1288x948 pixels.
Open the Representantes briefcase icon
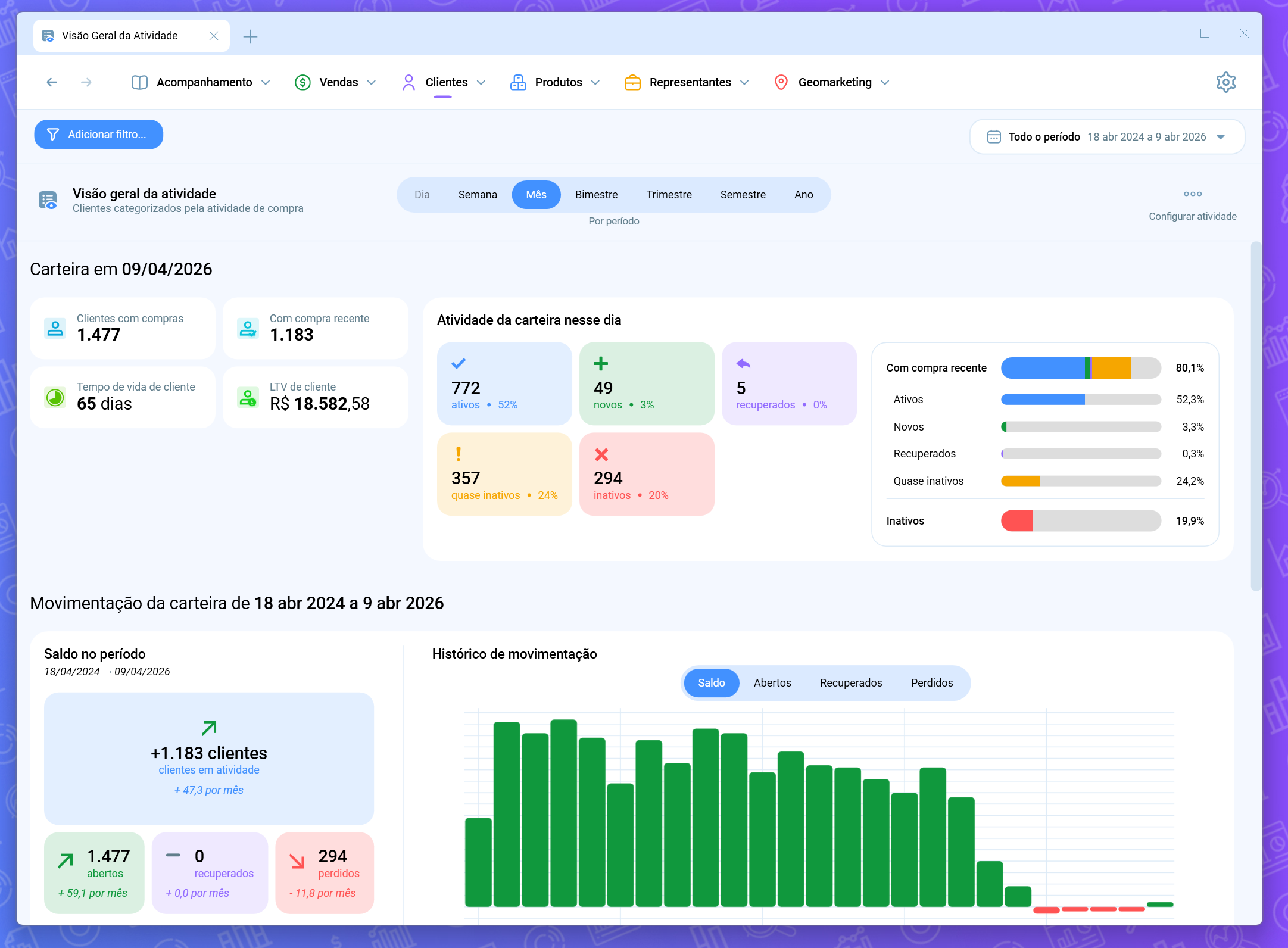click(x=632, y=82)
